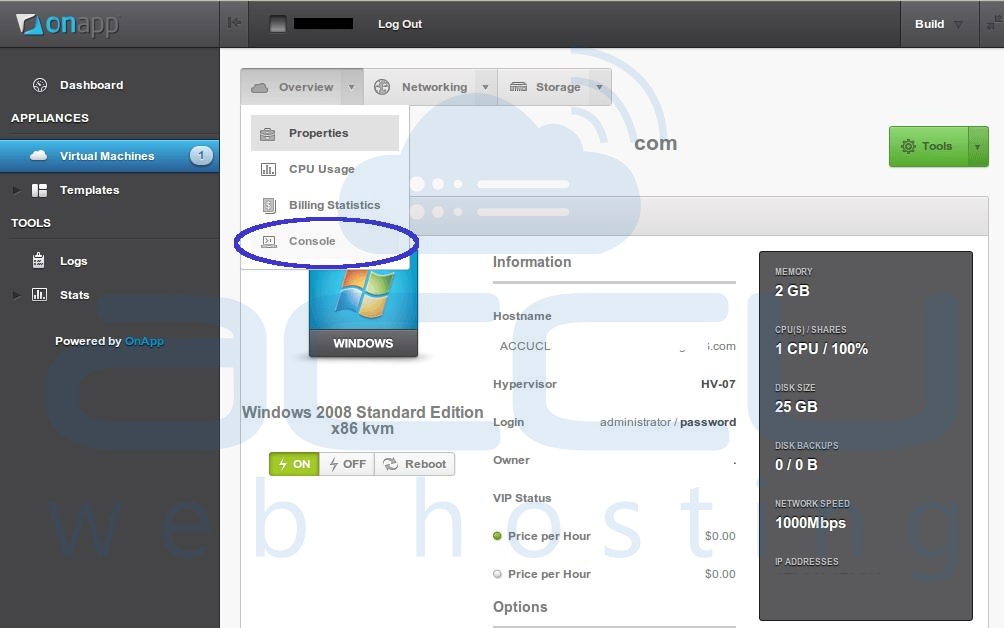Click the user avatar icon
The image size is (1004, 628).
coord(278,24)
